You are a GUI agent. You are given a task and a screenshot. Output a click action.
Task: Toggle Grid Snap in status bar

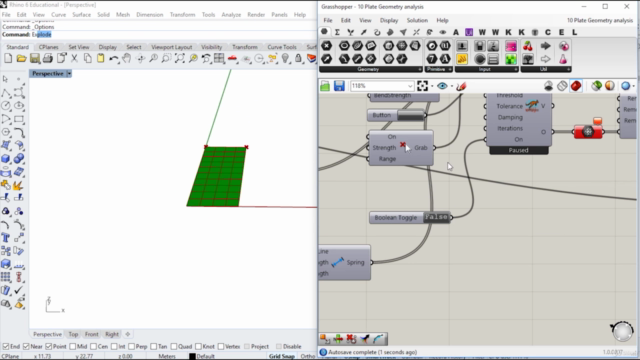(x=282, y=356)
